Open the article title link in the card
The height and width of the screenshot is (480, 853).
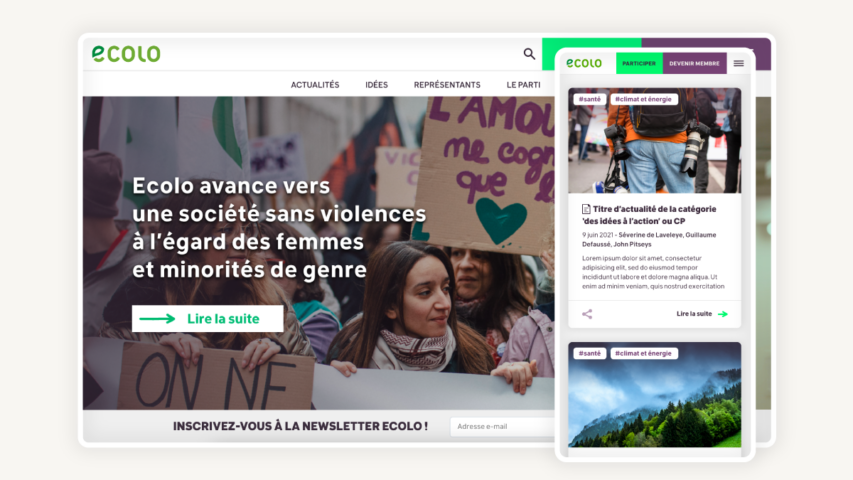[x=650, y=215]
